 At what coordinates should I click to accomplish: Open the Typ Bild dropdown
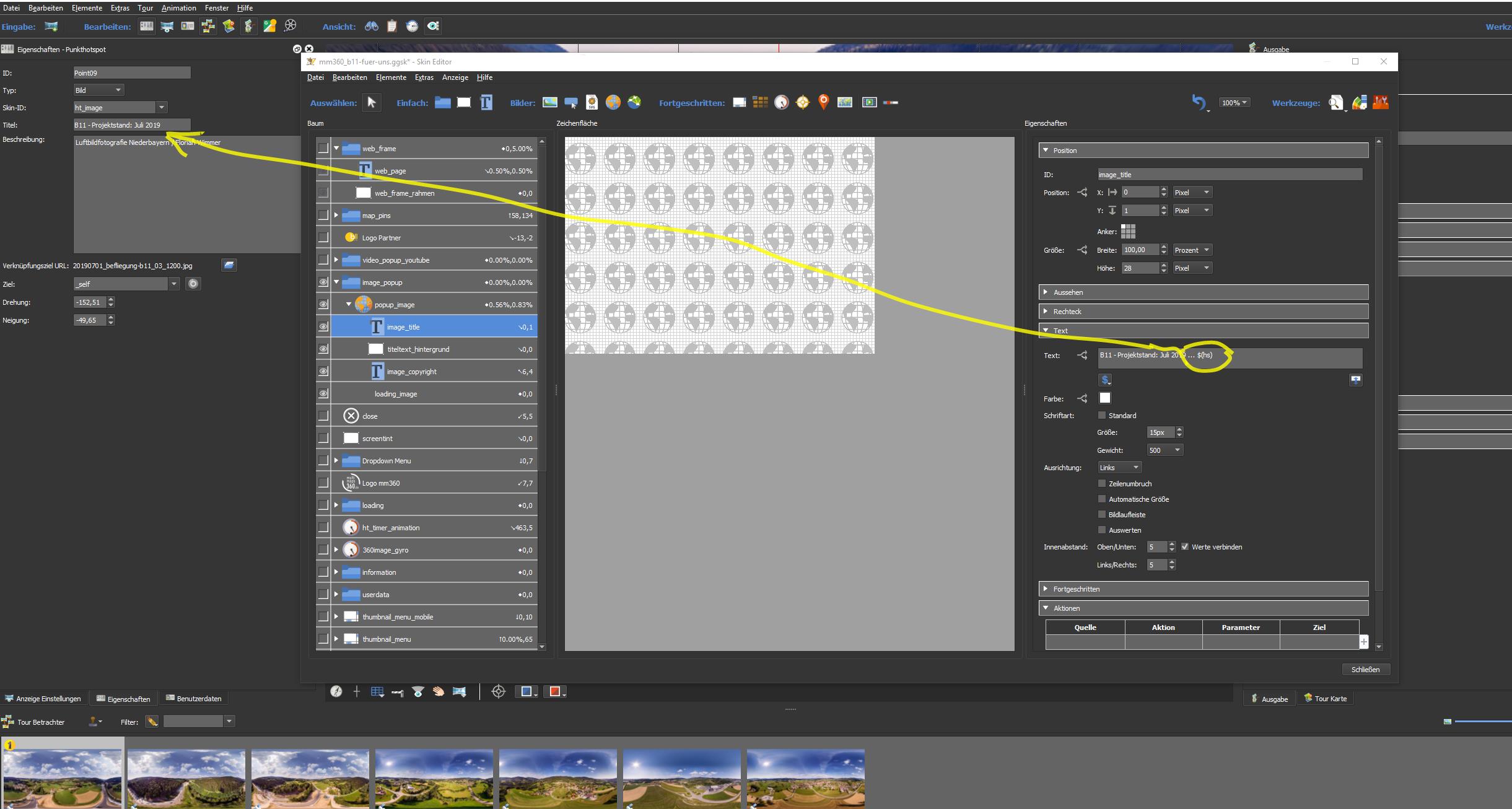click(98, 90)
